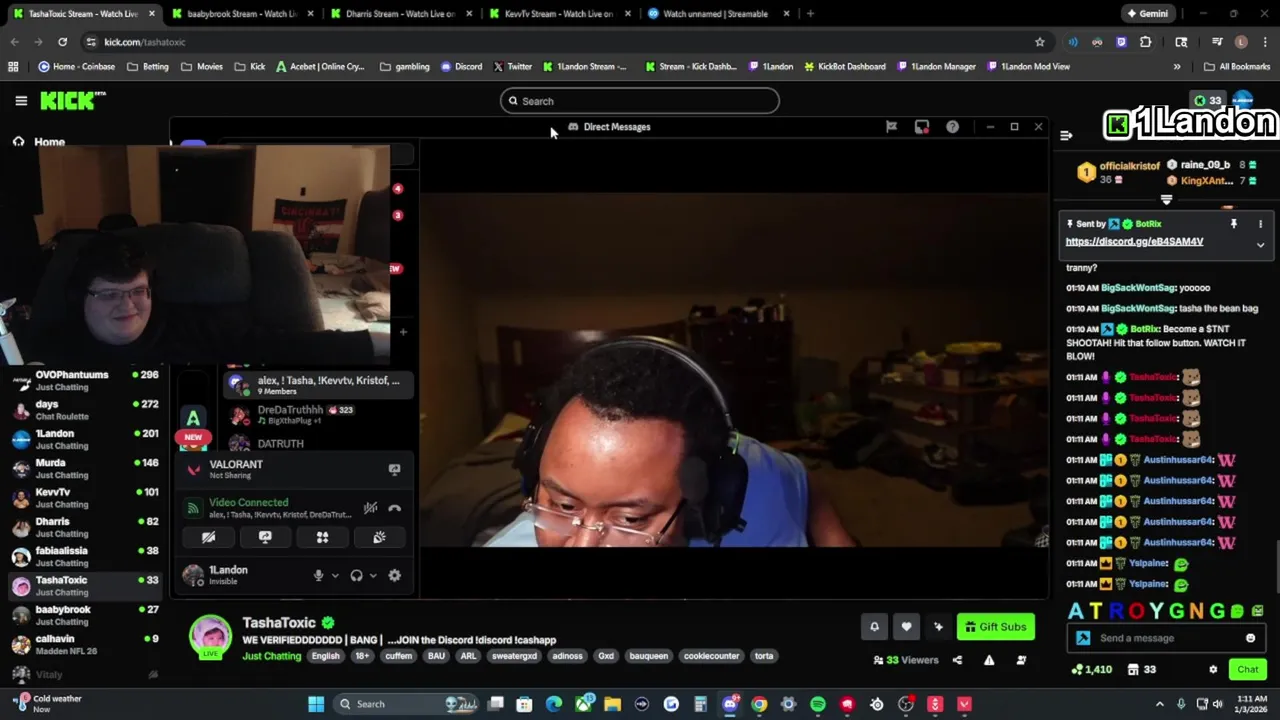Turn on camera in Discord voice panel

(208, 537)
